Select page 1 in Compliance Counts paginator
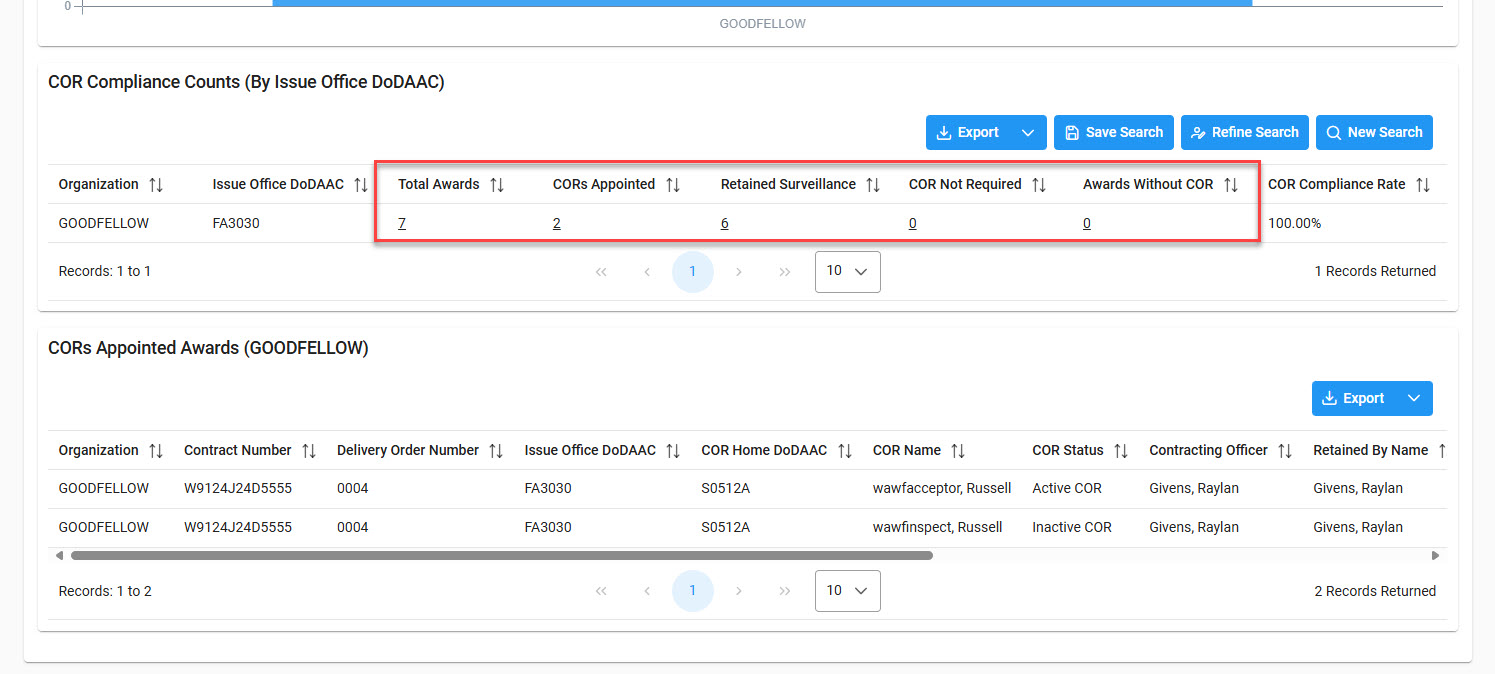The width and height of the screenshot is (1495, 674). [x=692, y=272]
